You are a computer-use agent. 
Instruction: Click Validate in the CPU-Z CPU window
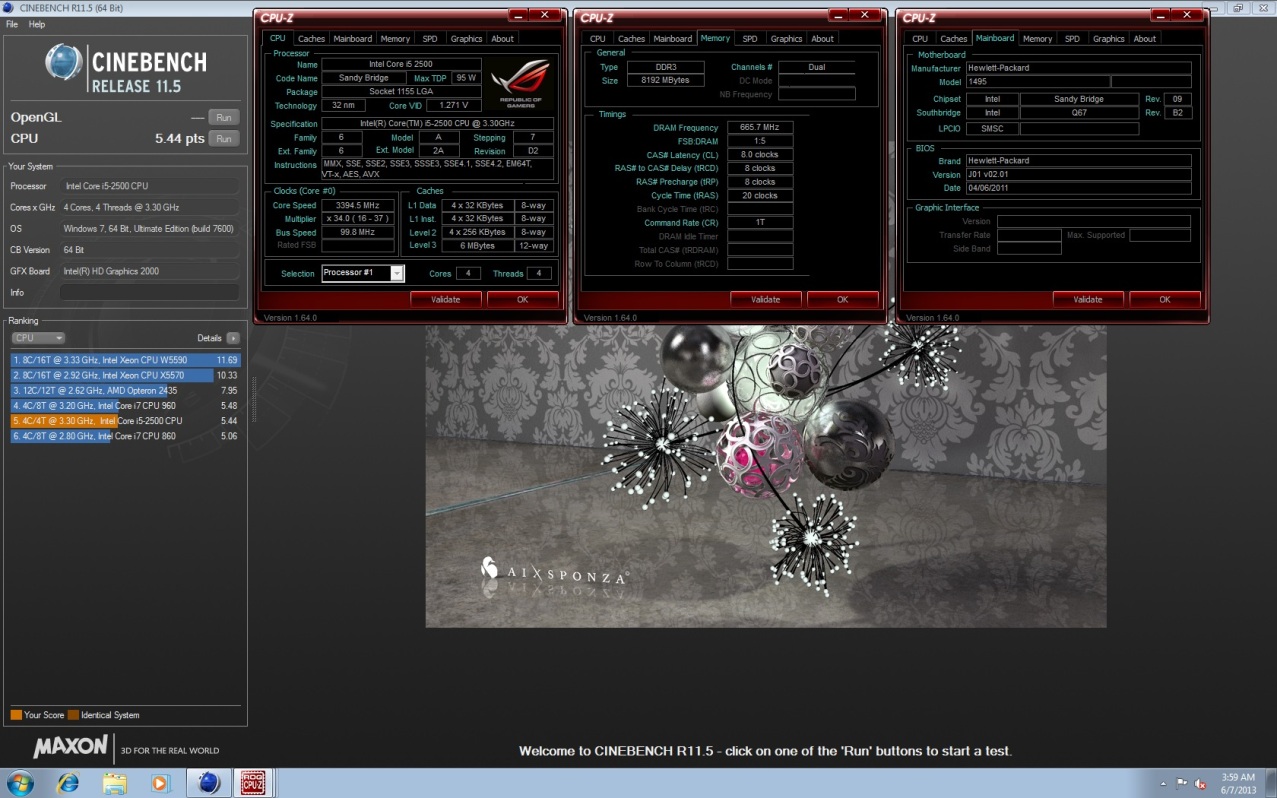tap(445, 299)
